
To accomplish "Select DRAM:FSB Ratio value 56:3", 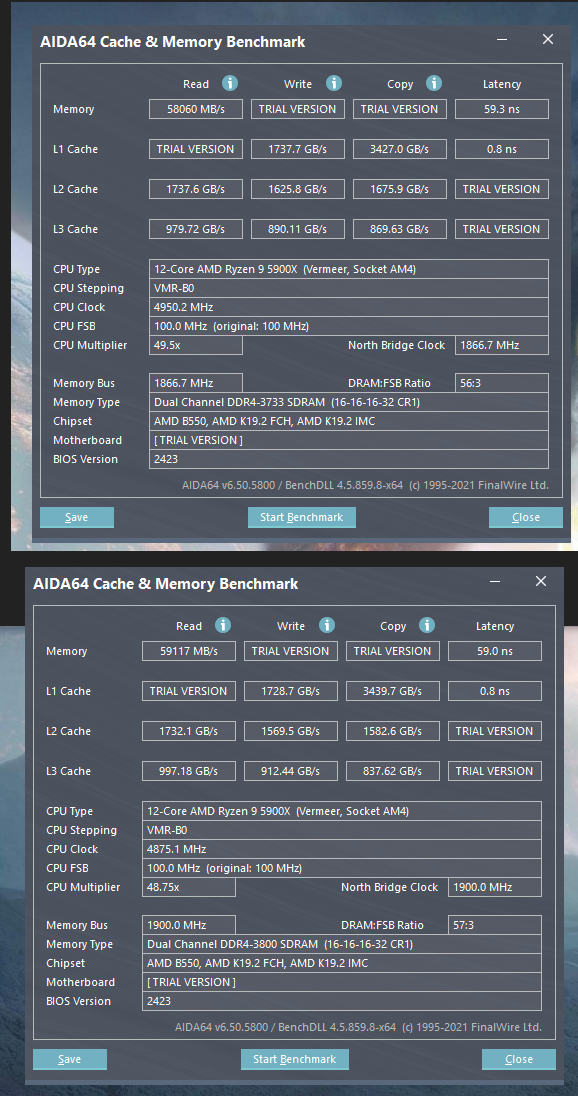I will [x=502, y=383].
